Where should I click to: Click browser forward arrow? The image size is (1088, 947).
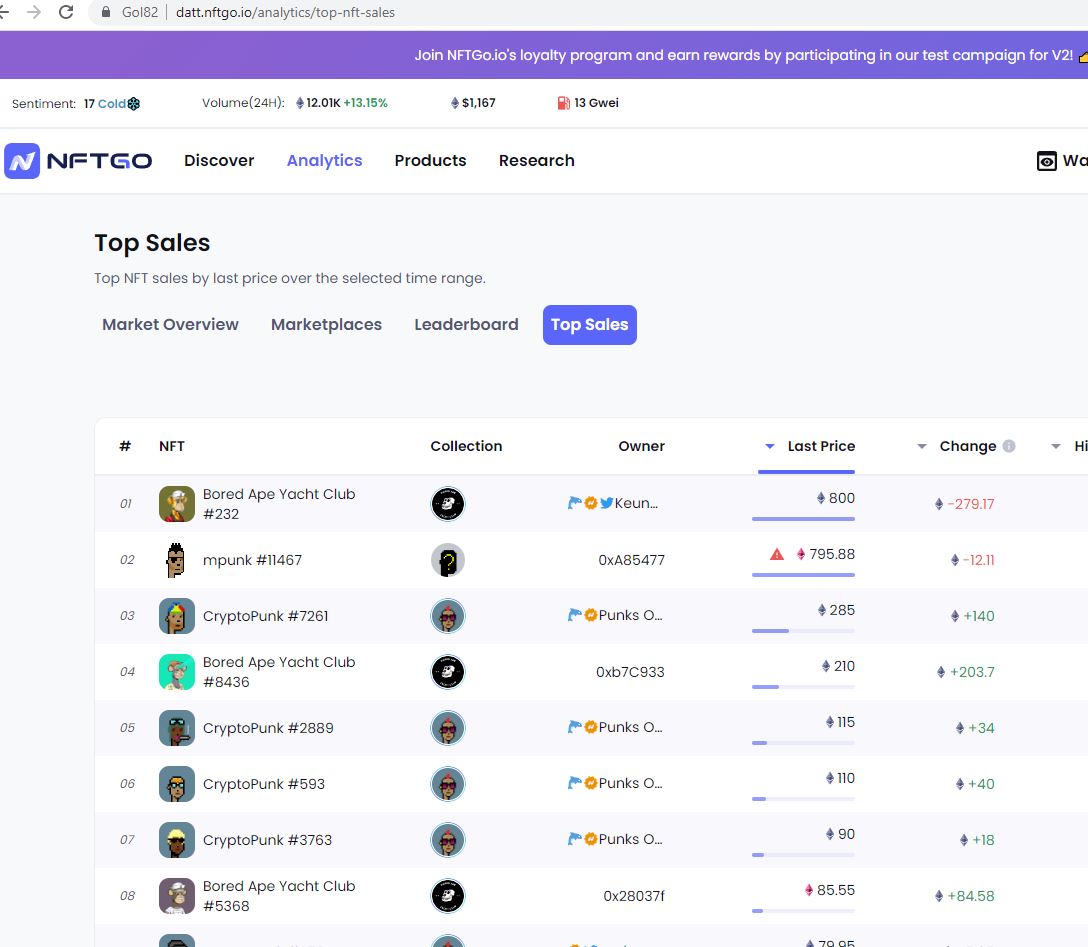coord(34,12)
